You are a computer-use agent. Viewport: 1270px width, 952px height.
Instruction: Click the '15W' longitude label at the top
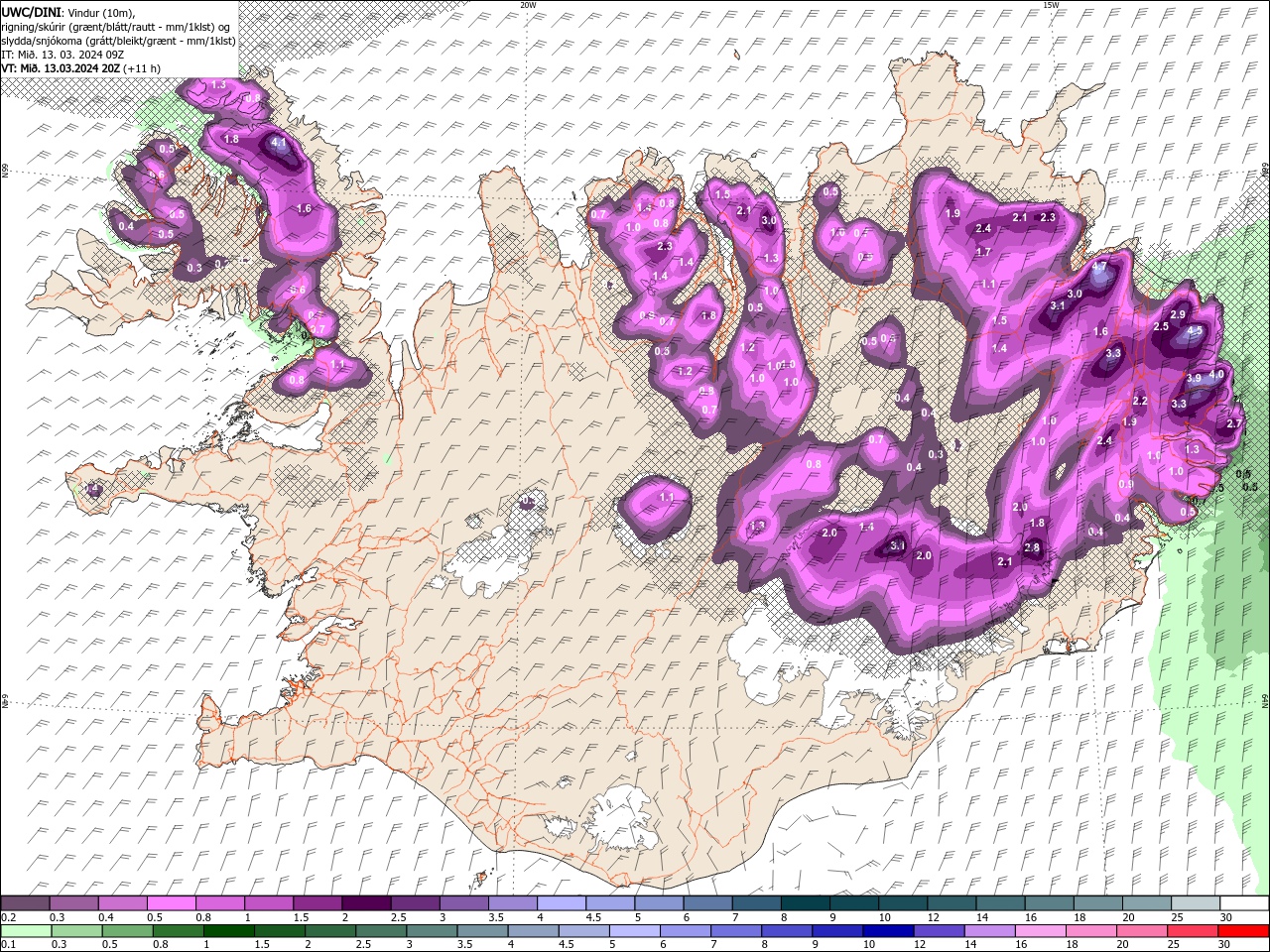click(1050, 5)
